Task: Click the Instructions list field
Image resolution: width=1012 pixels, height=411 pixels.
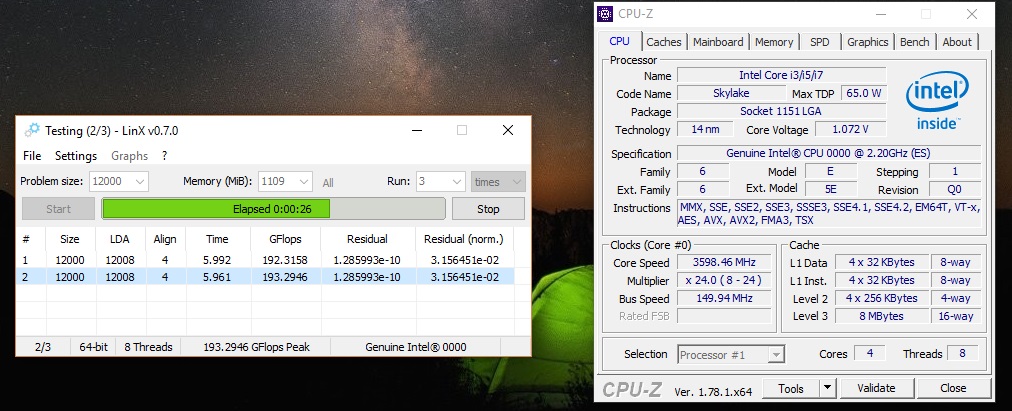Action: click(x=829, y=214)
